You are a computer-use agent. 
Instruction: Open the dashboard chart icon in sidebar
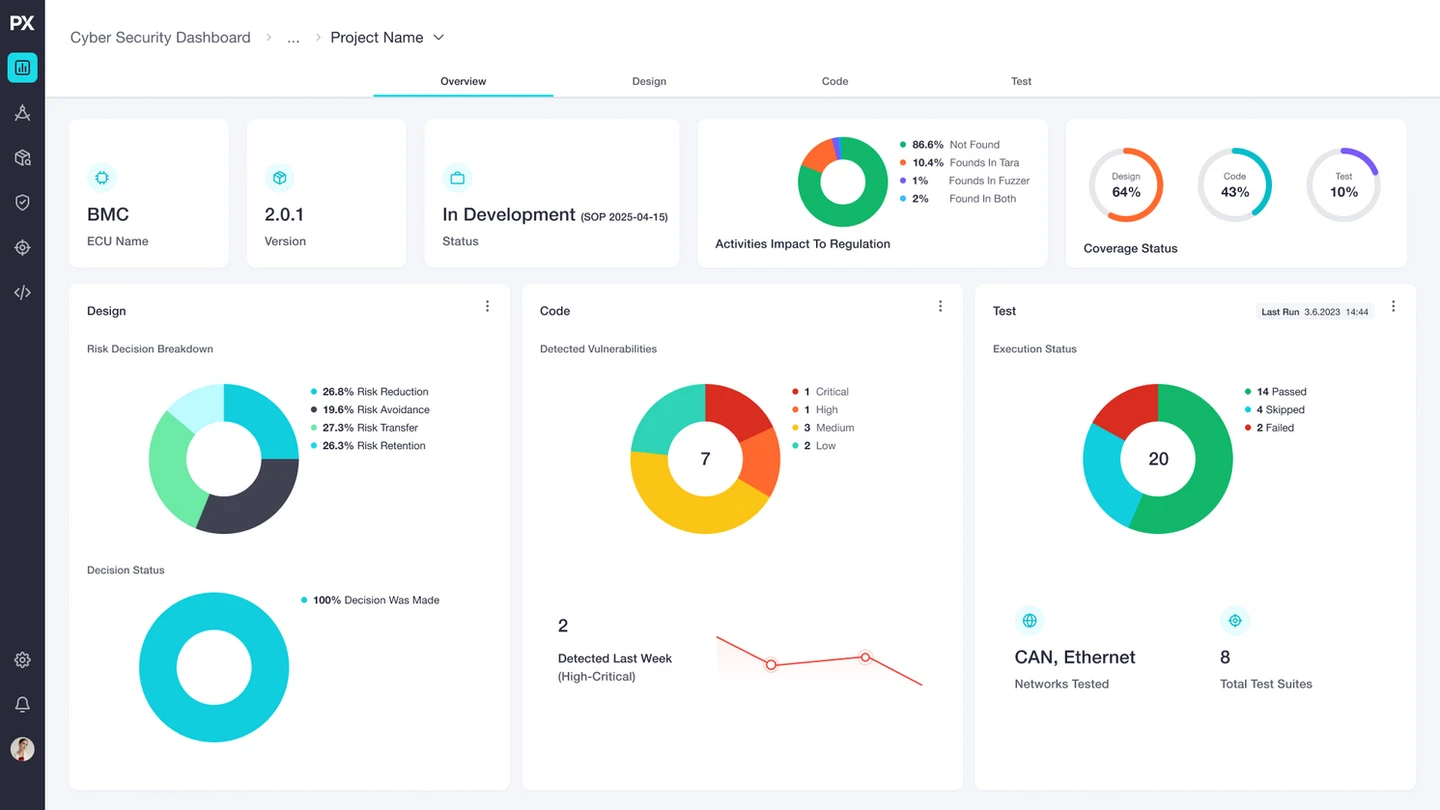pos(22,68)
